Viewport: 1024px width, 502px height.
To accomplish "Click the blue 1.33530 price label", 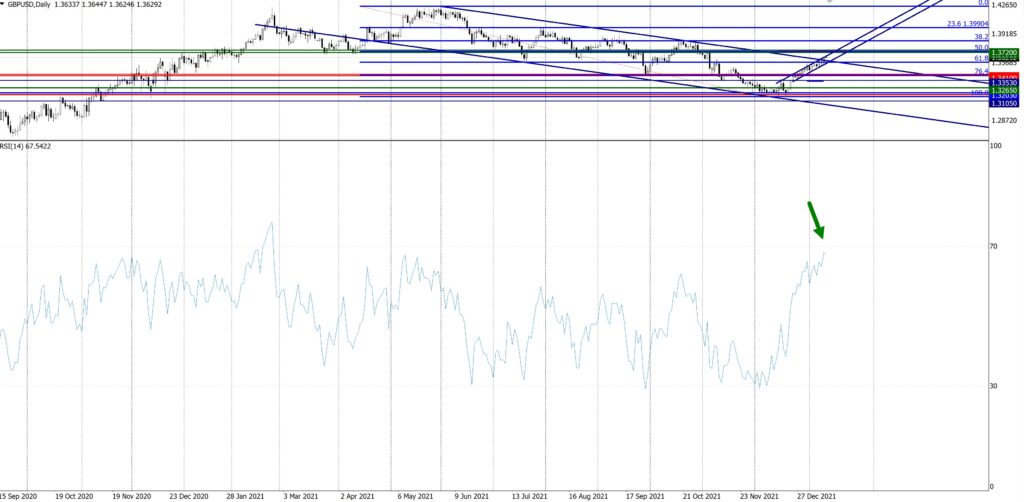I will click(x=1003, y=82).
